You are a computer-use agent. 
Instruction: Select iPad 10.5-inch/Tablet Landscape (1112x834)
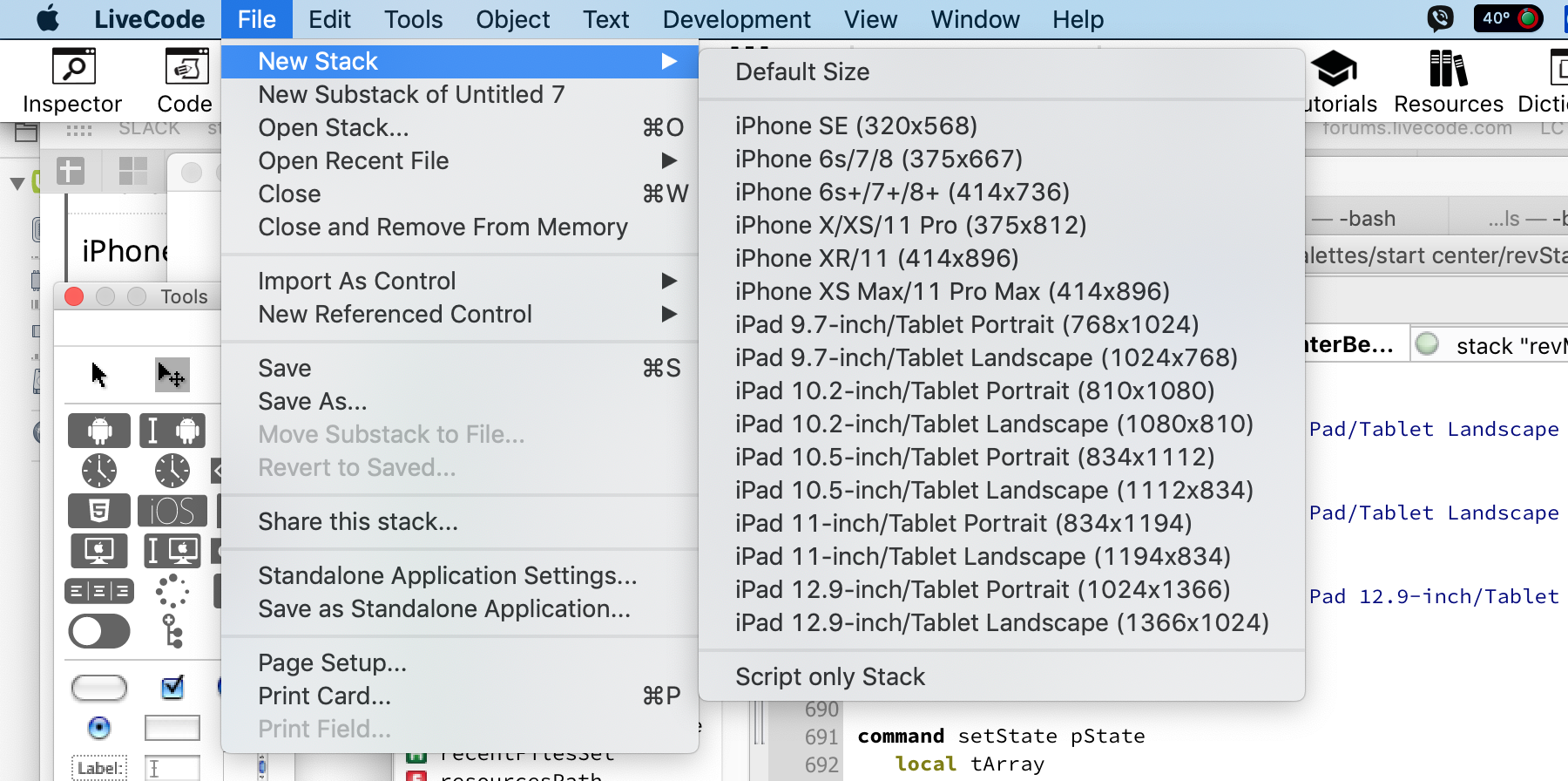tap(1002, 490)
